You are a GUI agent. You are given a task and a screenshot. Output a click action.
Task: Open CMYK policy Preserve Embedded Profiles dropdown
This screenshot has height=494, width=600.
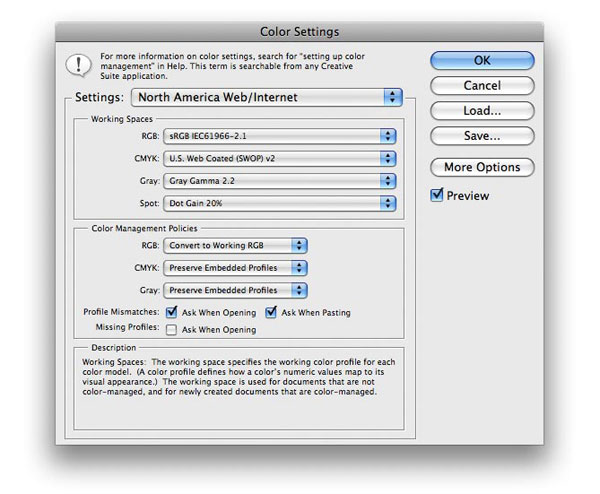click(236, 268)
